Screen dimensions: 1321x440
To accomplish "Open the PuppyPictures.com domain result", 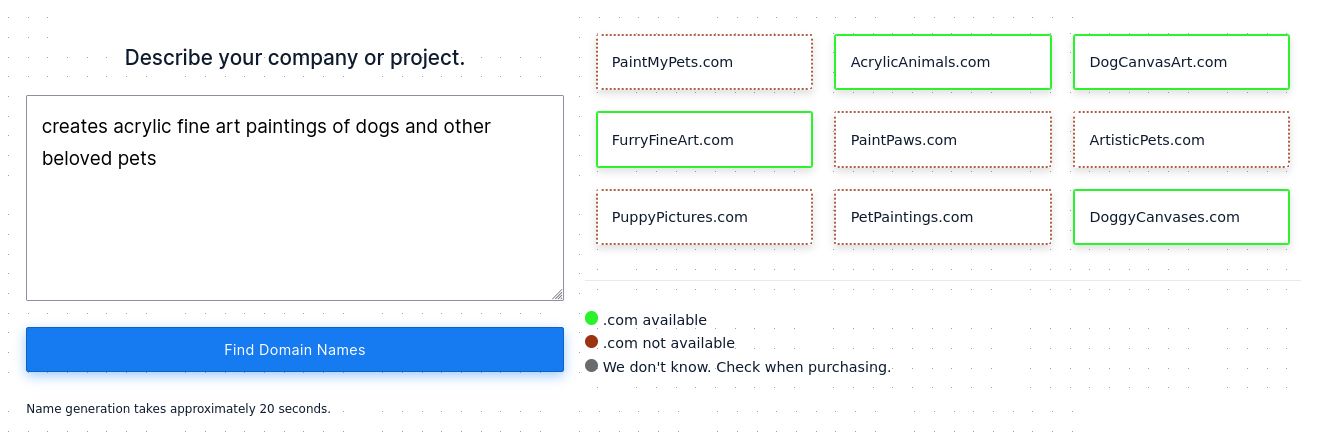I will coord(704,217).
